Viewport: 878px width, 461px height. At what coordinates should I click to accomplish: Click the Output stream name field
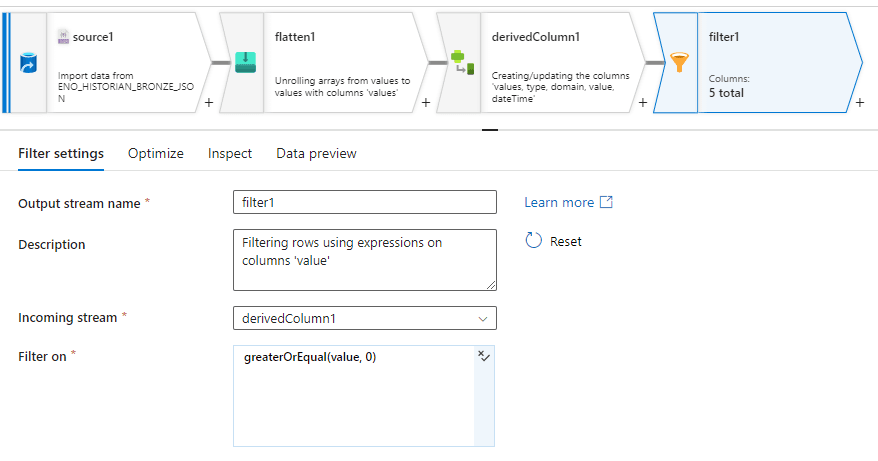[364, 202]
